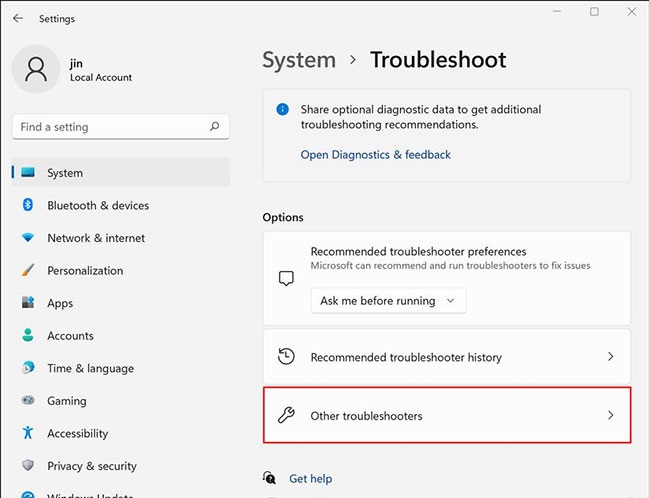649x498 pixels.
Task: Click the Local Account label
Action: [101, 77]
